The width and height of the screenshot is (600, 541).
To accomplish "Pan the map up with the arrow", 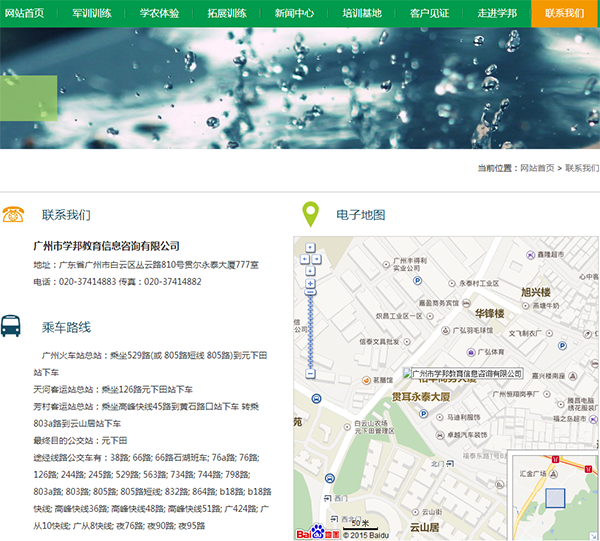I will point(310,247).
